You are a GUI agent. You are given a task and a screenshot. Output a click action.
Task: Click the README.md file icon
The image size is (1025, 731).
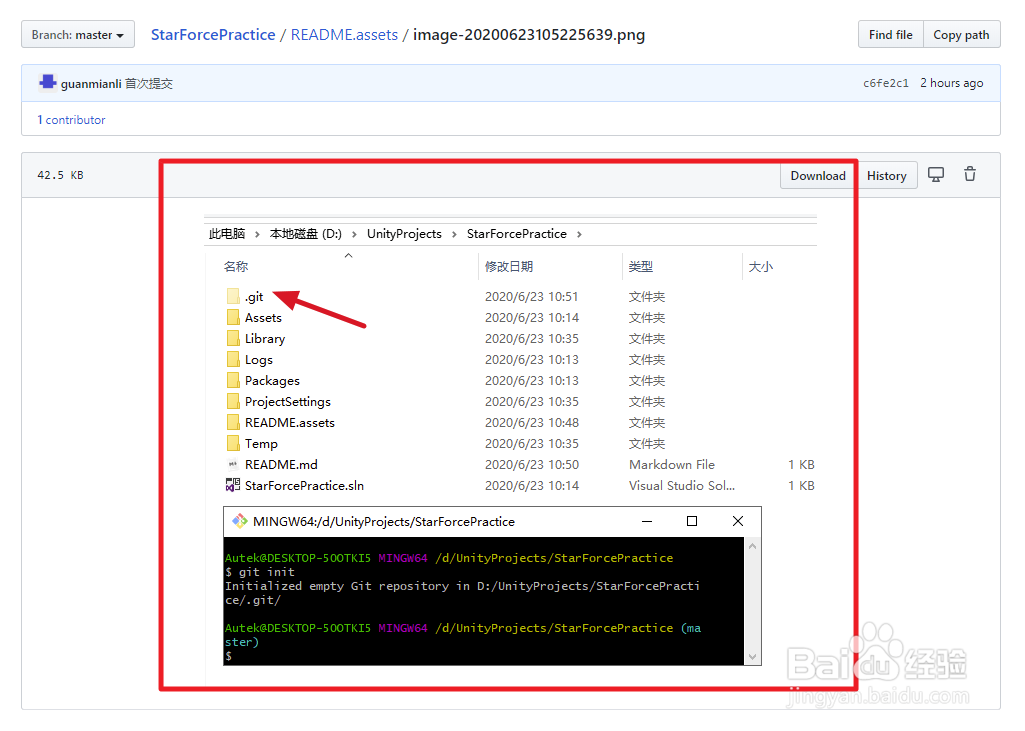(233, 464)
